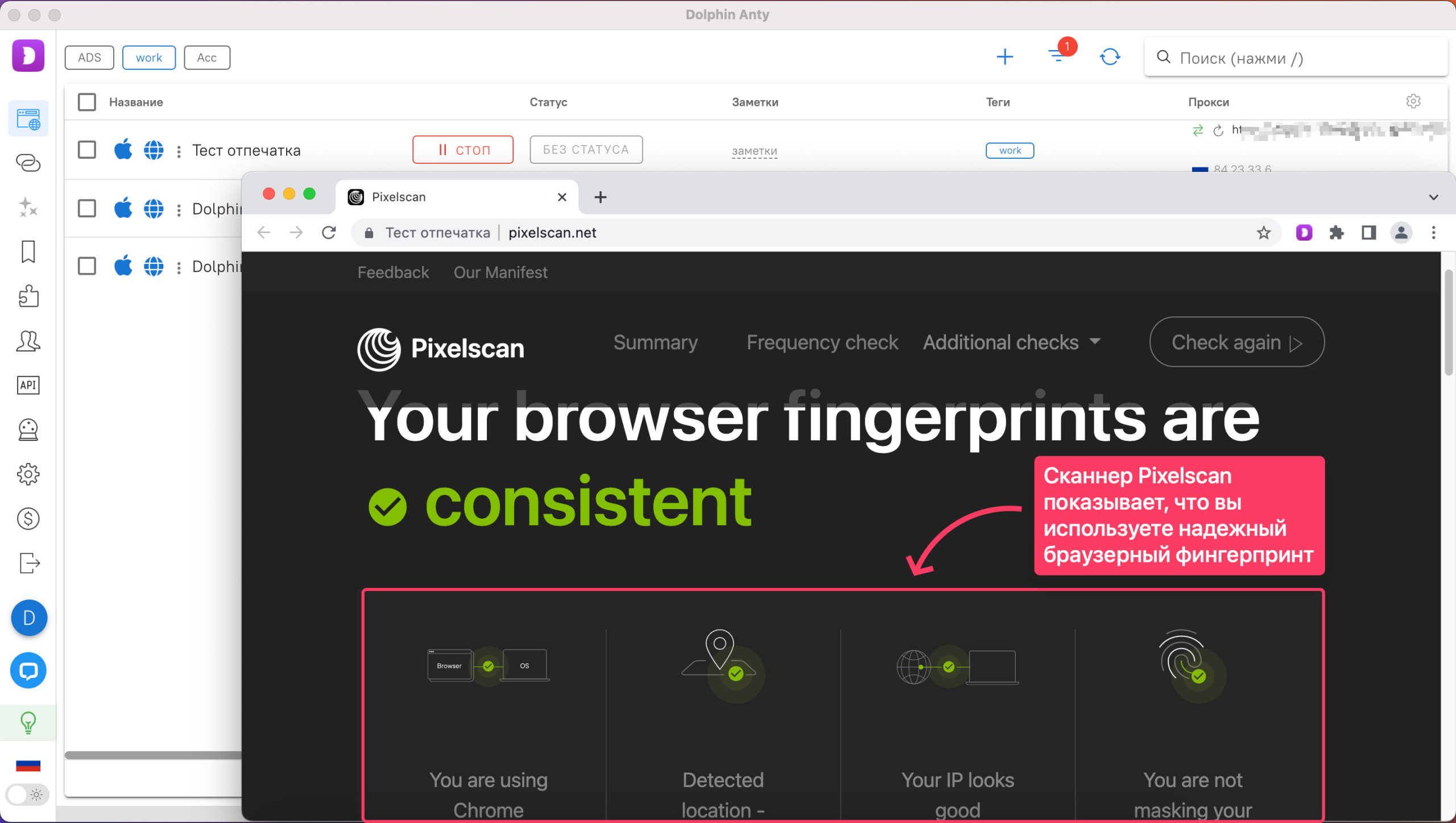Click the refresh sync icon in toolbar
Screen dimensions: 1456x823
[1110, 57]
